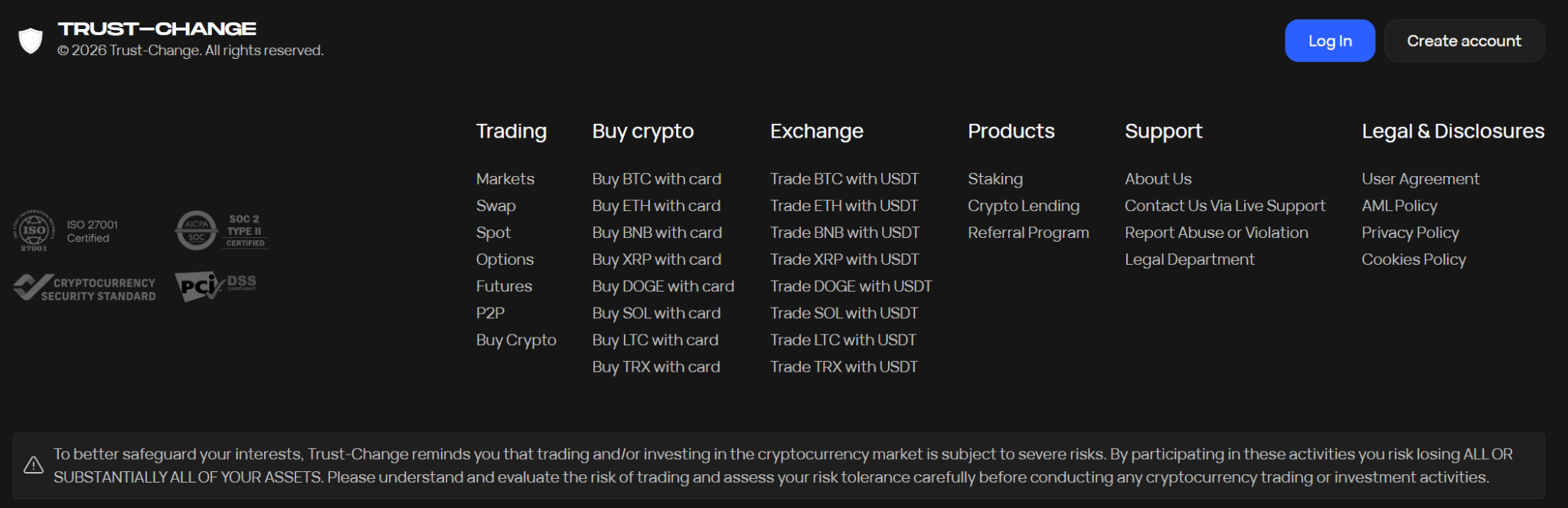Screen dimensions: 1568x508
Task: Click the AICPA SOC 2 Type II badge
Action: click(x=222, y=231)
